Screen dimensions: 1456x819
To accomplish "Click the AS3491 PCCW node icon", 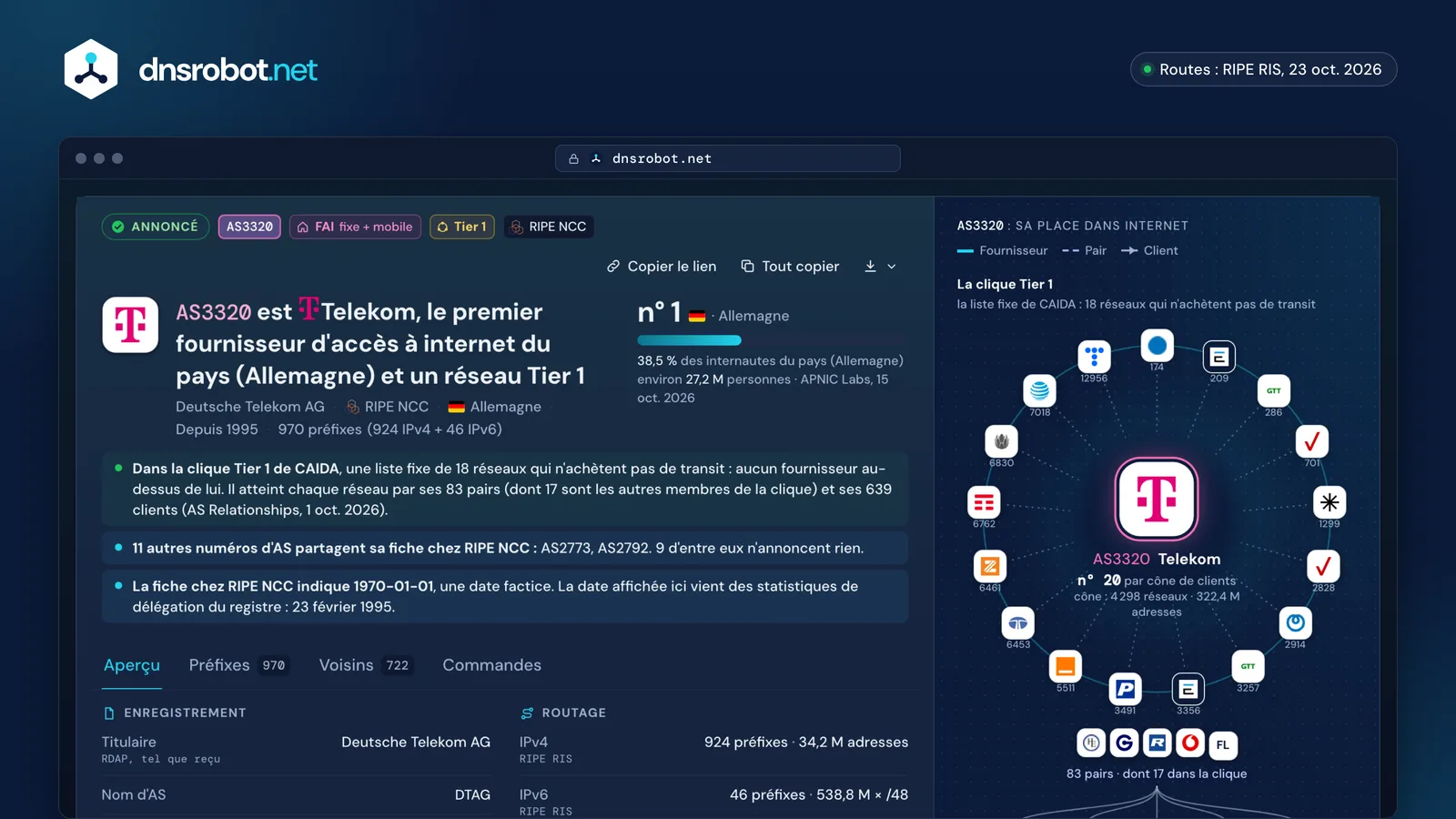I will [x=1126, y=689].
